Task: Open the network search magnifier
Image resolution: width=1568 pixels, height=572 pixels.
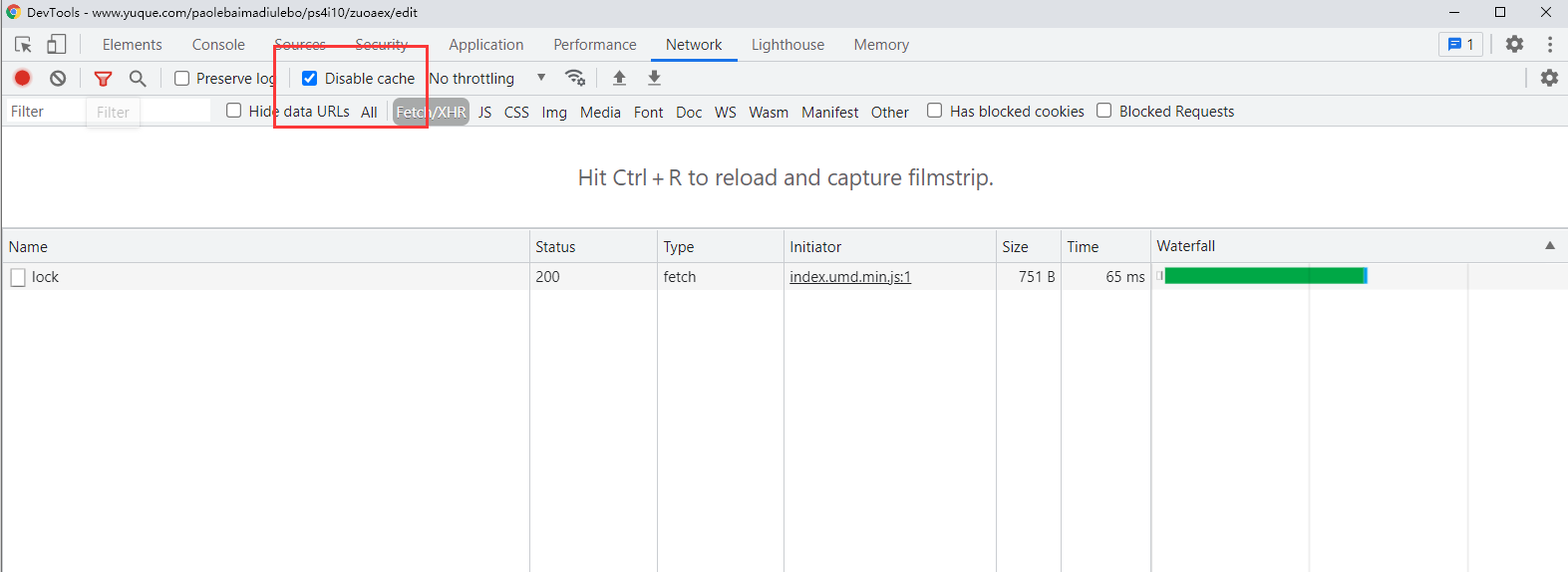Action: point(138,78)
